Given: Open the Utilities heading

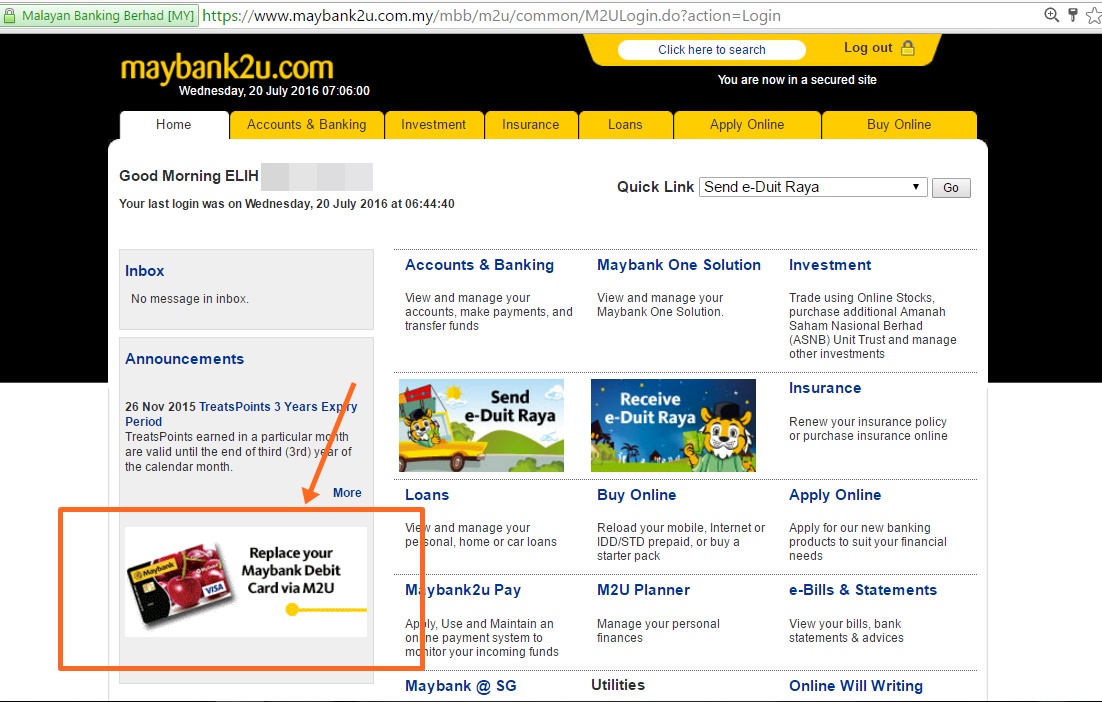Looking at the screenshot, I should tap(618, 685).
